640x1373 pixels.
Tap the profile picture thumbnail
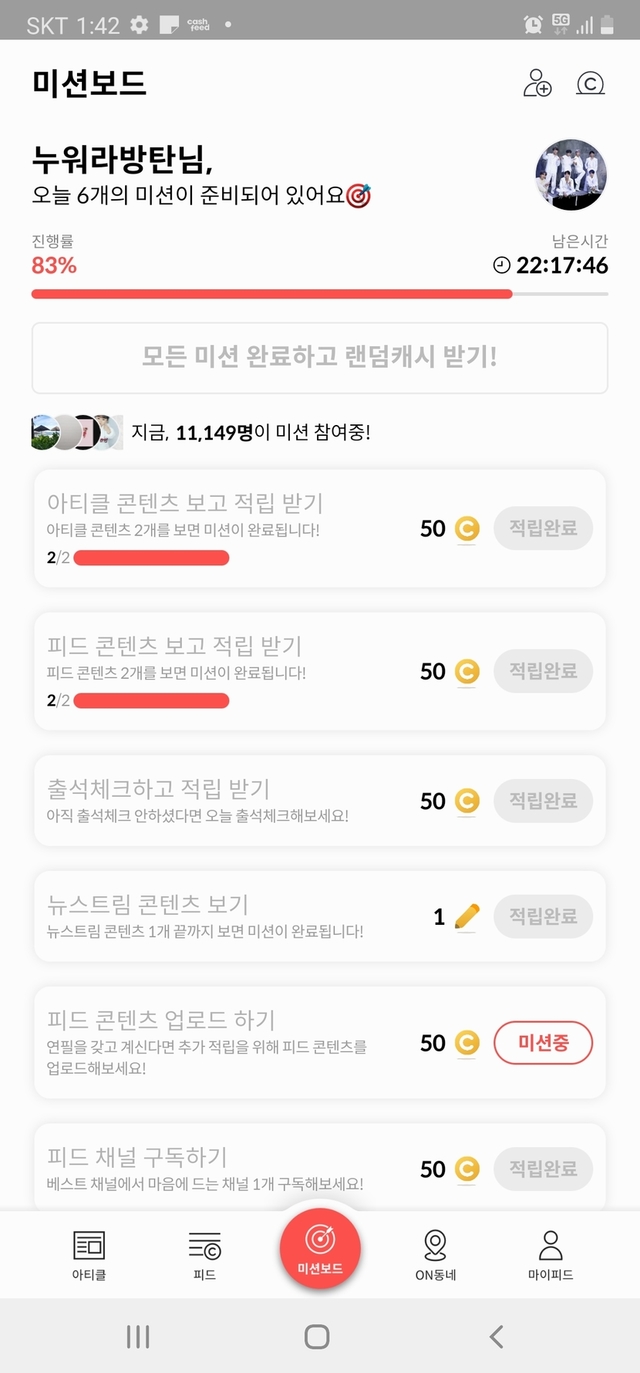pyautogui.click(x=571, y=174)
